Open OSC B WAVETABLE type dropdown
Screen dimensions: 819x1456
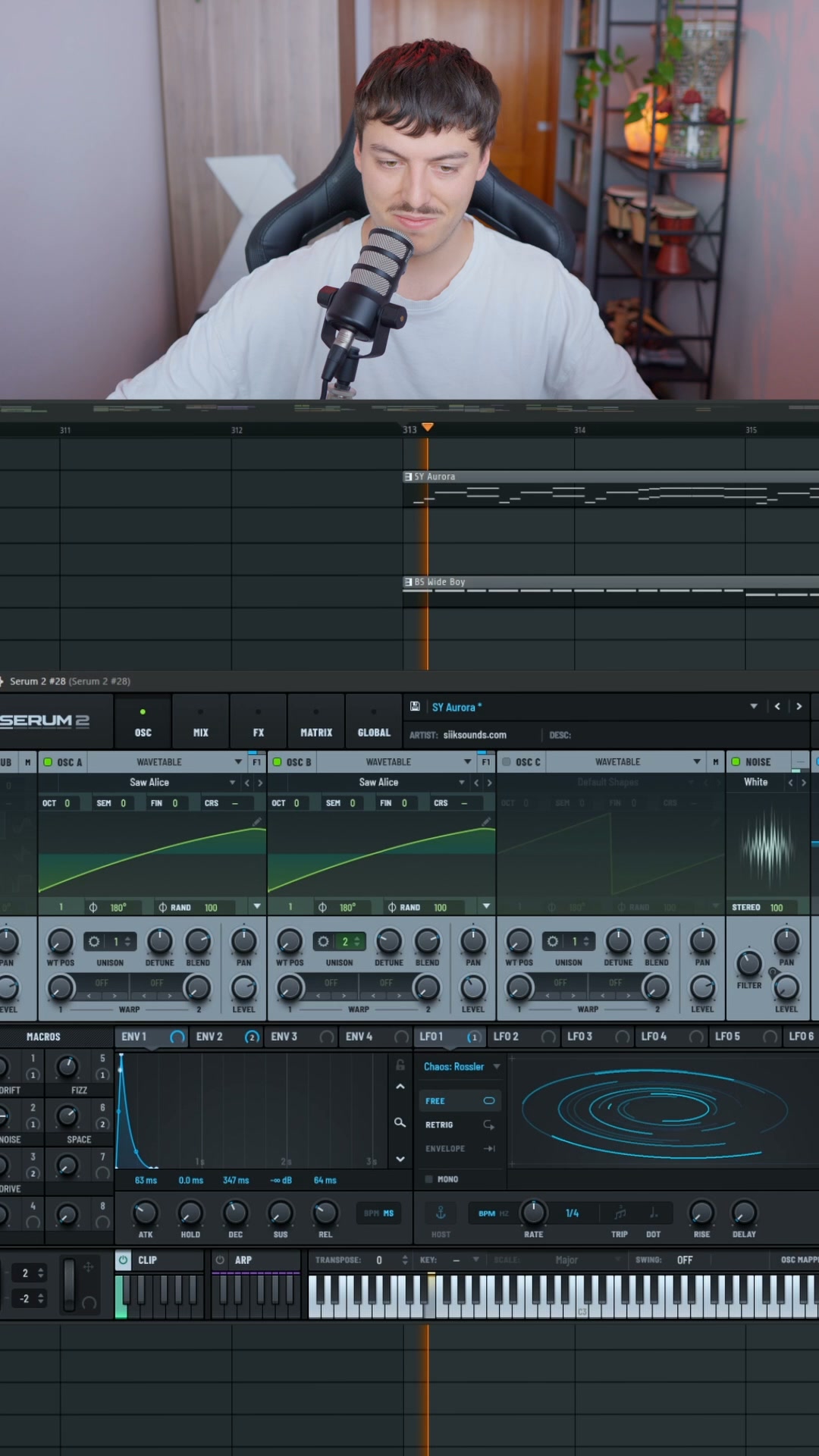pyautogui.click(x=396, y=762)
